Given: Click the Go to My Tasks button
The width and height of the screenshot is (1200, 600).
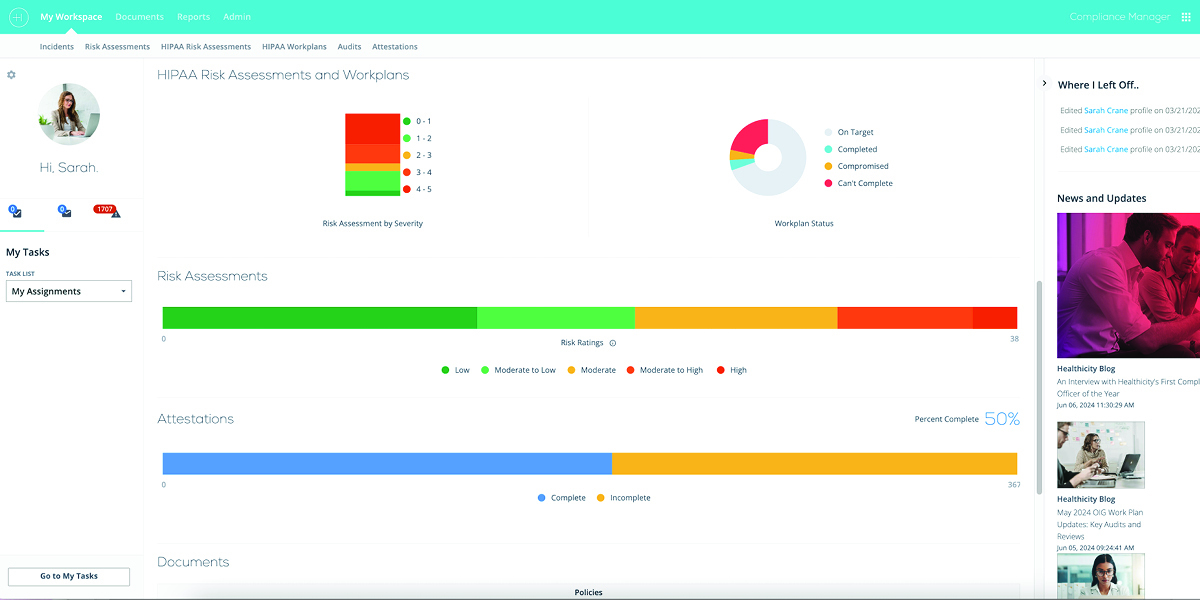Looking at the screenshot, I should point(69,576).
